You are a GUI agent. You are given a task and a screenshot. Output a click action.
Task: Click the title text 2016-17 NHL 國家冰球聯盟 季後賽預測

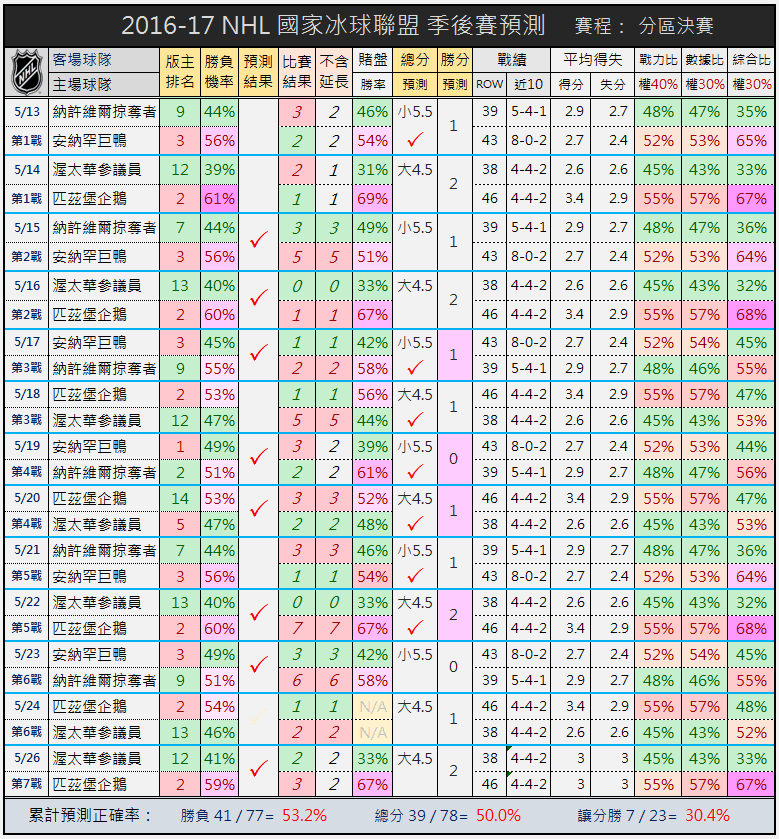(333, 25)
